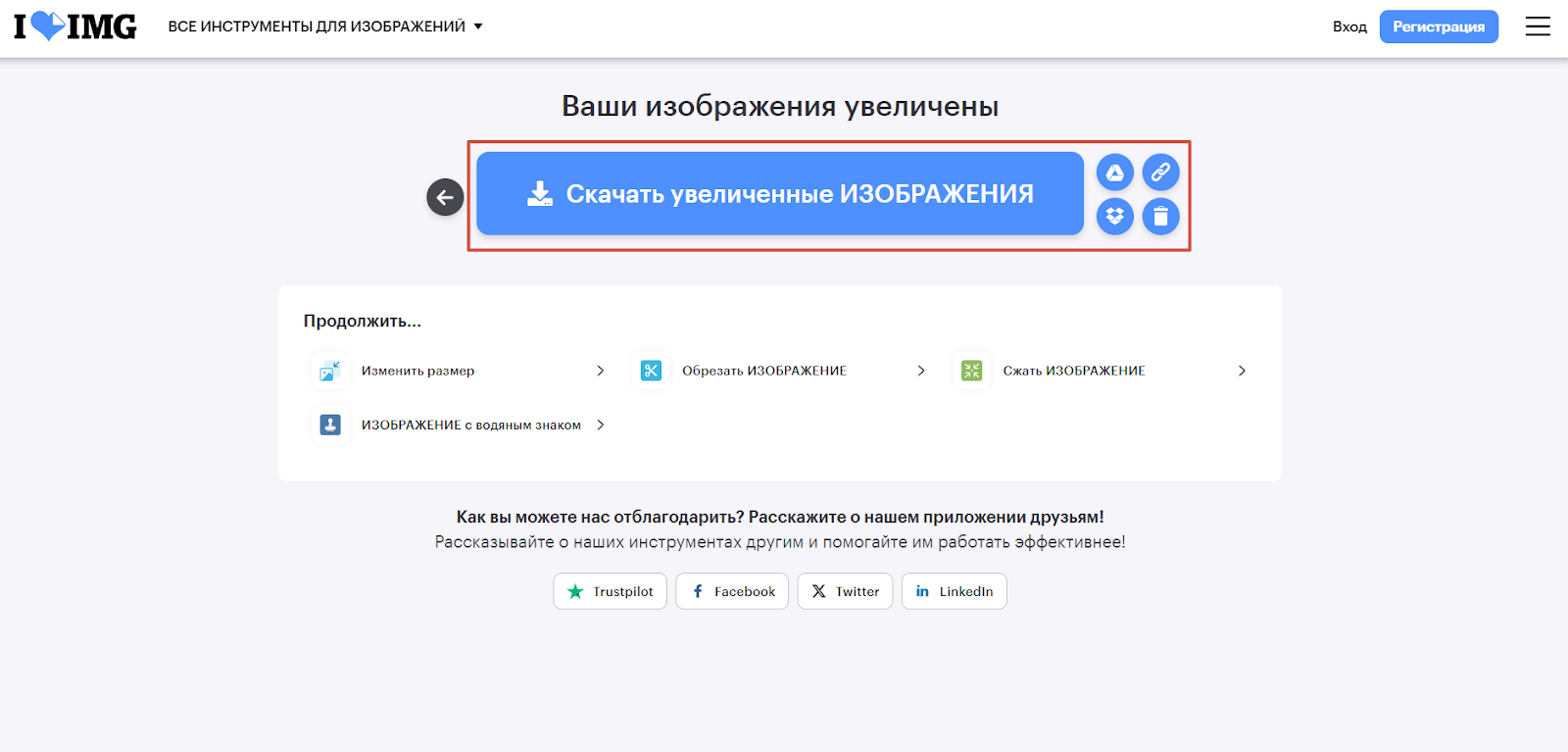Click chevron next to 'Обрезать ИЗОБРАЖЕНИЕ'

click(x=921, y=371)
